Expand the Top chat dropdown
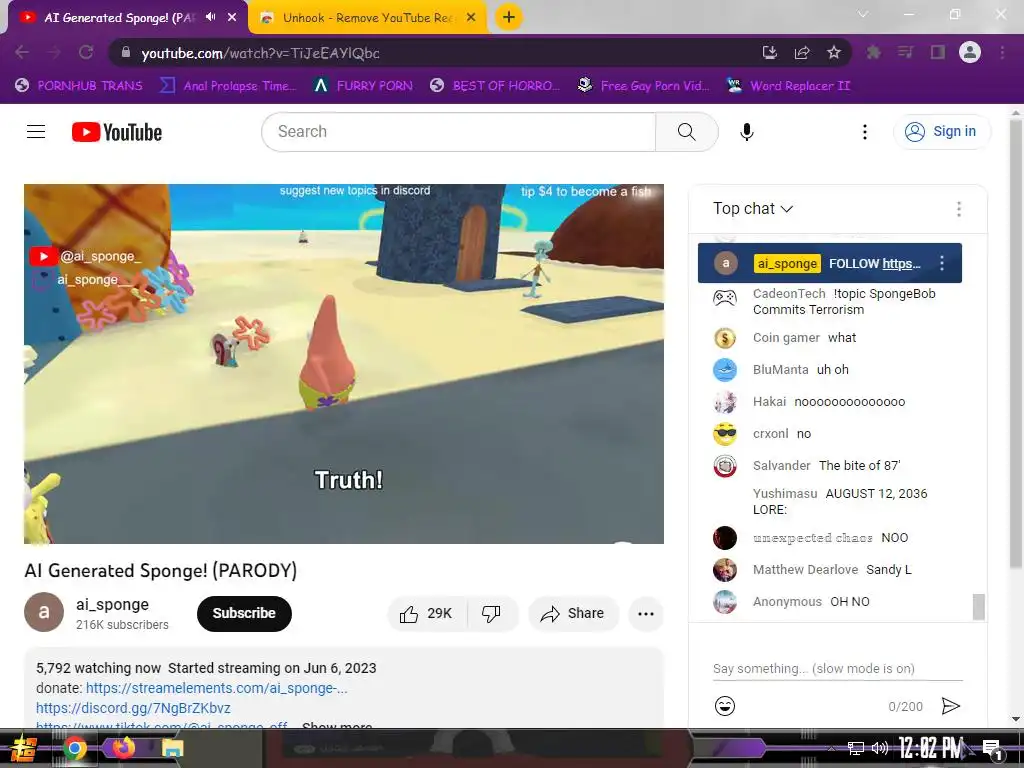 tap(752, 208)
